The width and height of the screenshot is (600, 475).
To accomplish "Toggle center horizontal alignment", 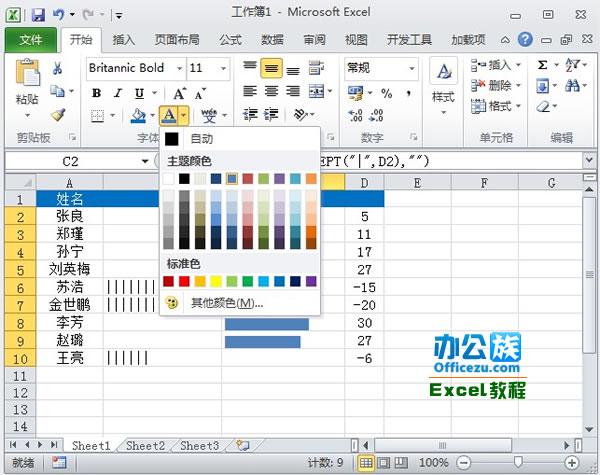I will pos(271,91).
